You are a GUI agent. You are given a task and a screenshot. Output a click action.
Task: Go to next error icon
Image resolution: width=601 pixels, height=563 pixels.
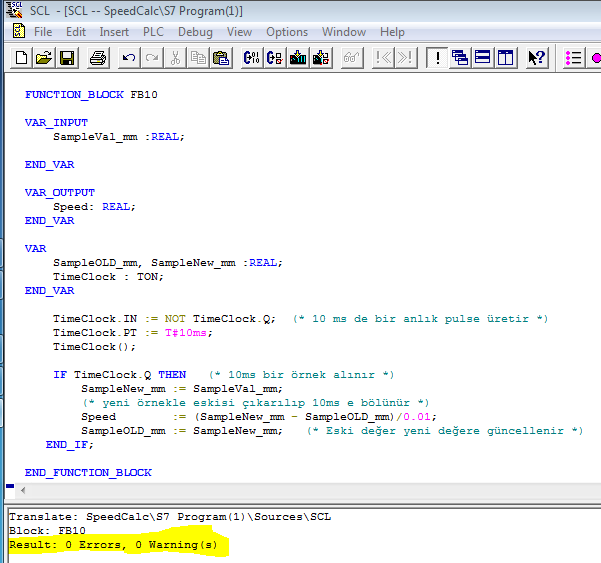coord(406,58)
